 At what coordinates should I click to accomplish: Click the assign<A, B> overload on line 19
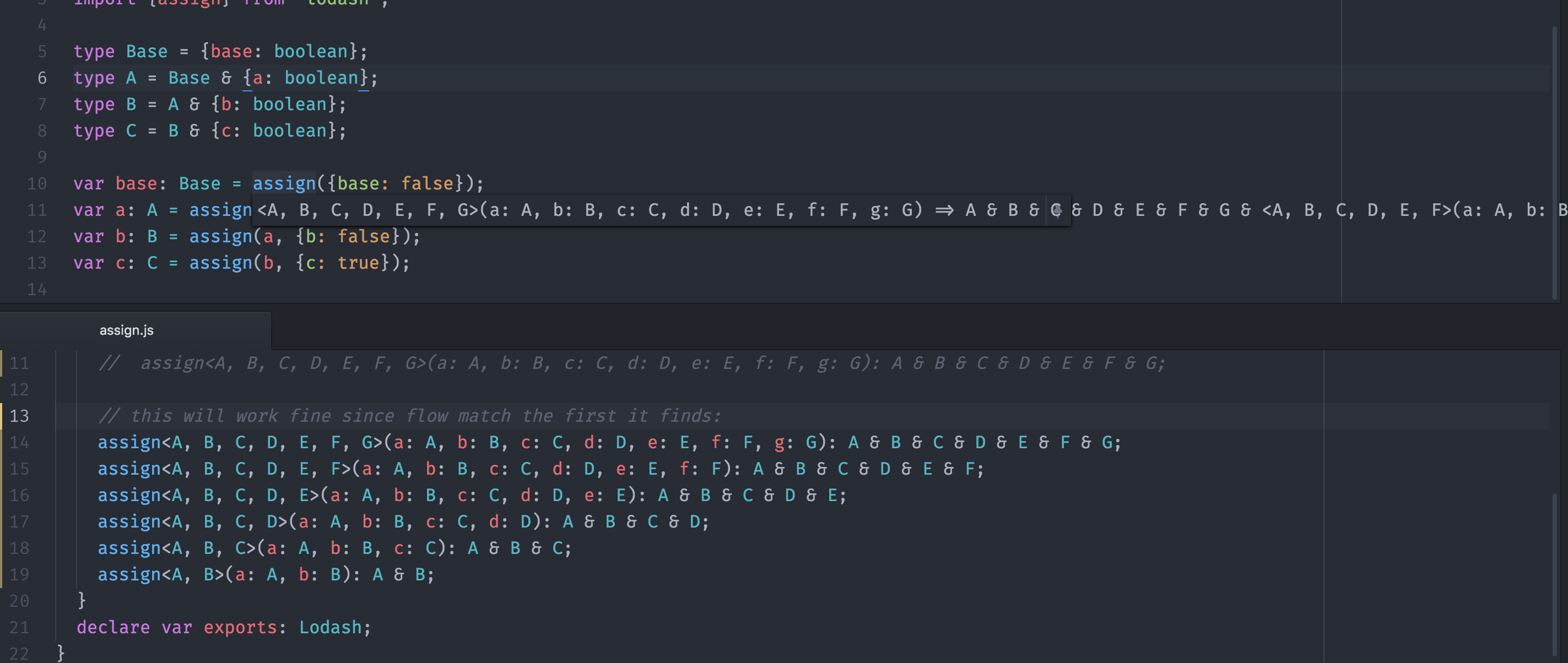266,575
